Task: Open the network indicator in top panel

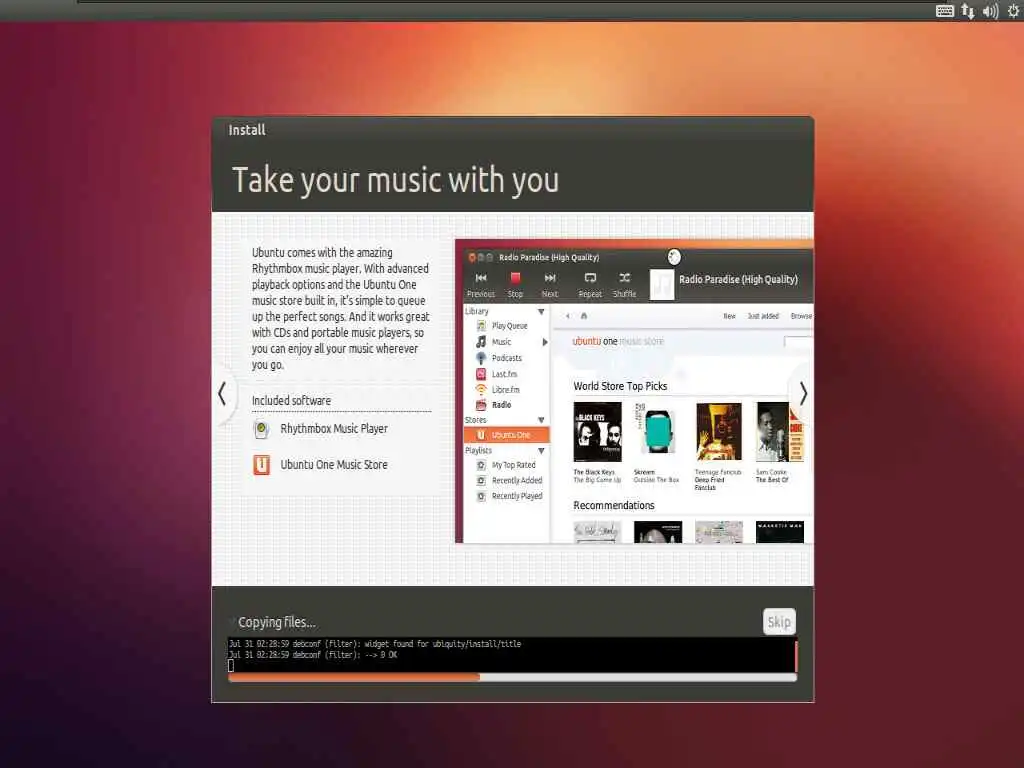Action: (968, 11)
